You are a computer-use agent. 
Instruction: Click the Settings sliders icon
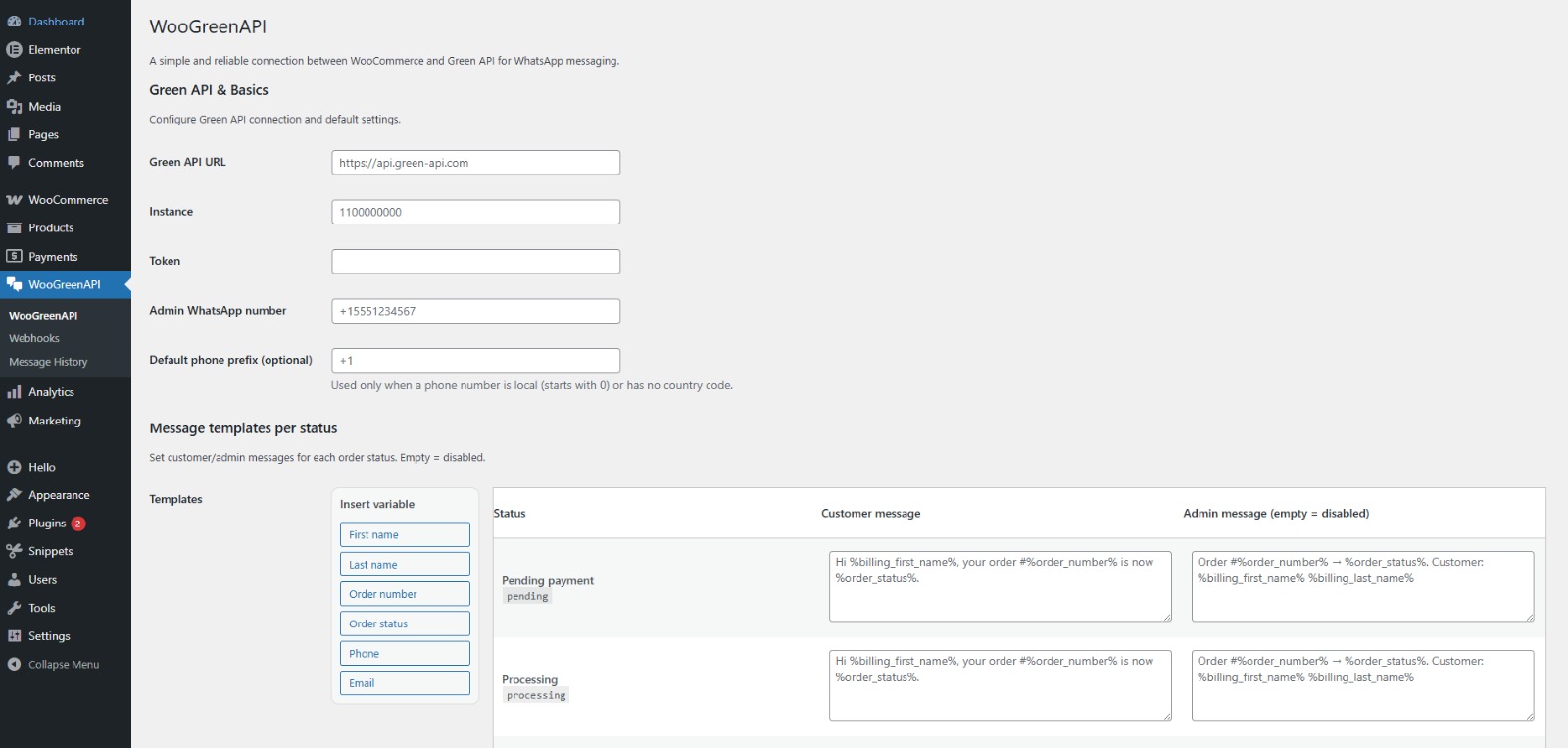[14, 636]
